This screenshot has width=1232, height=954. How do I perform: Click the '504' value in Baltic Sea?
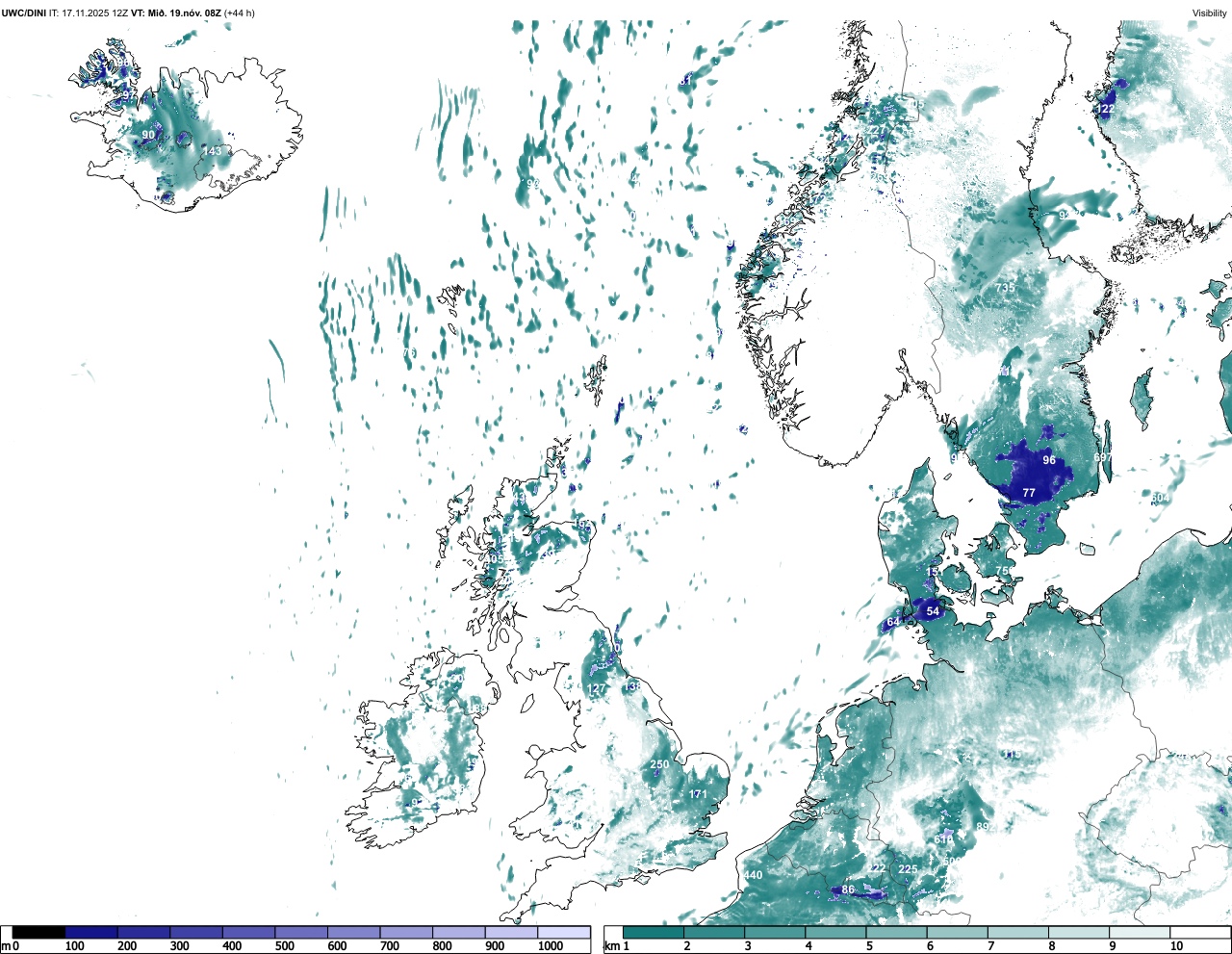click(x=1160, y=498)
